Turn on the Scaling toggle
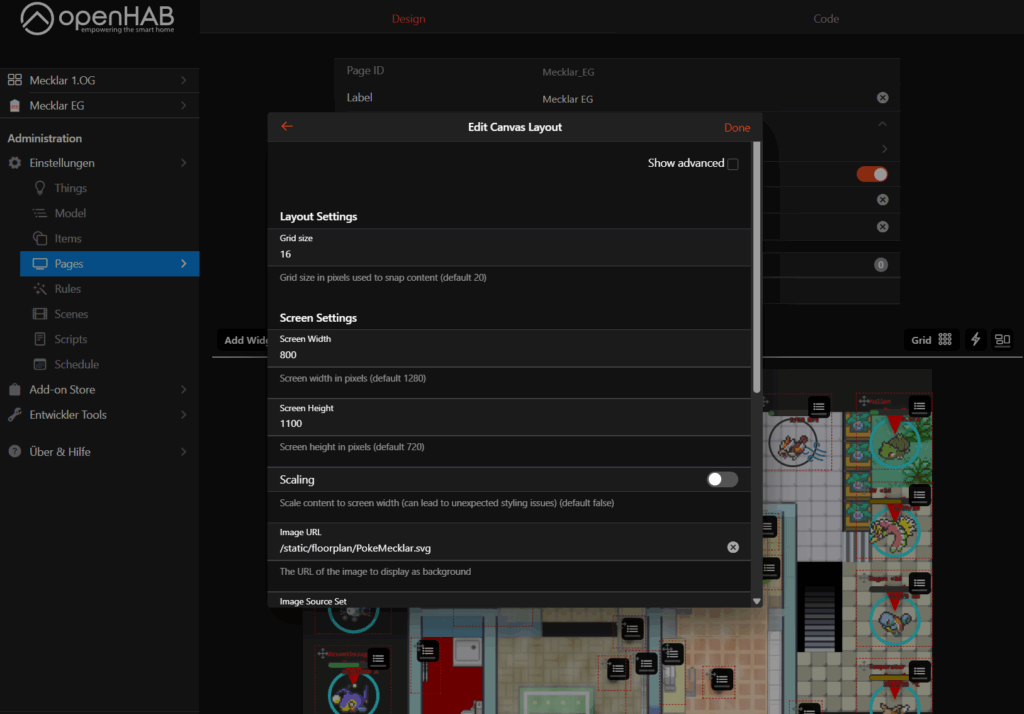Viewport: 1024px width, 714px height. pyautogui.click(x=722, y=479)
